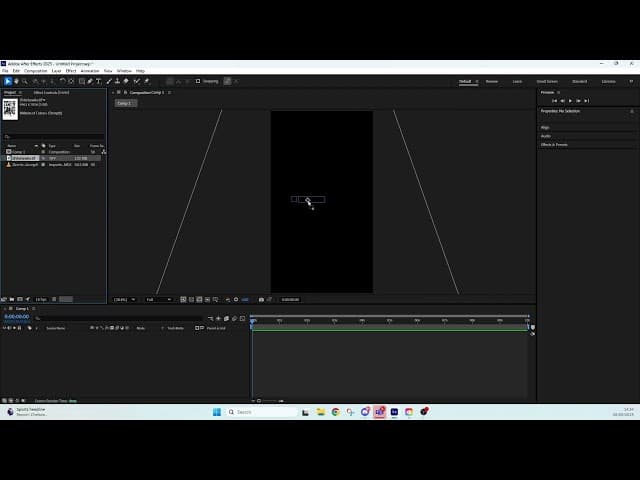Select the Pen tool
Image resolution: width=640 pixels, height=480 pixels.
coord(89,81)
